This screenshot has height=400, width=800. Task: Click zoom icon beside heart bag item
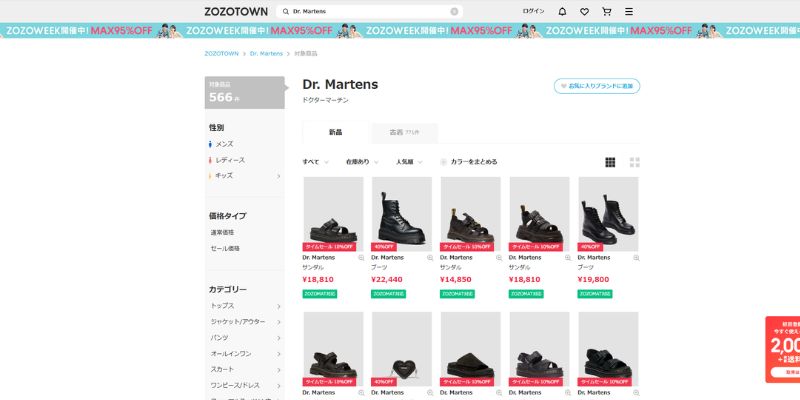430,393
